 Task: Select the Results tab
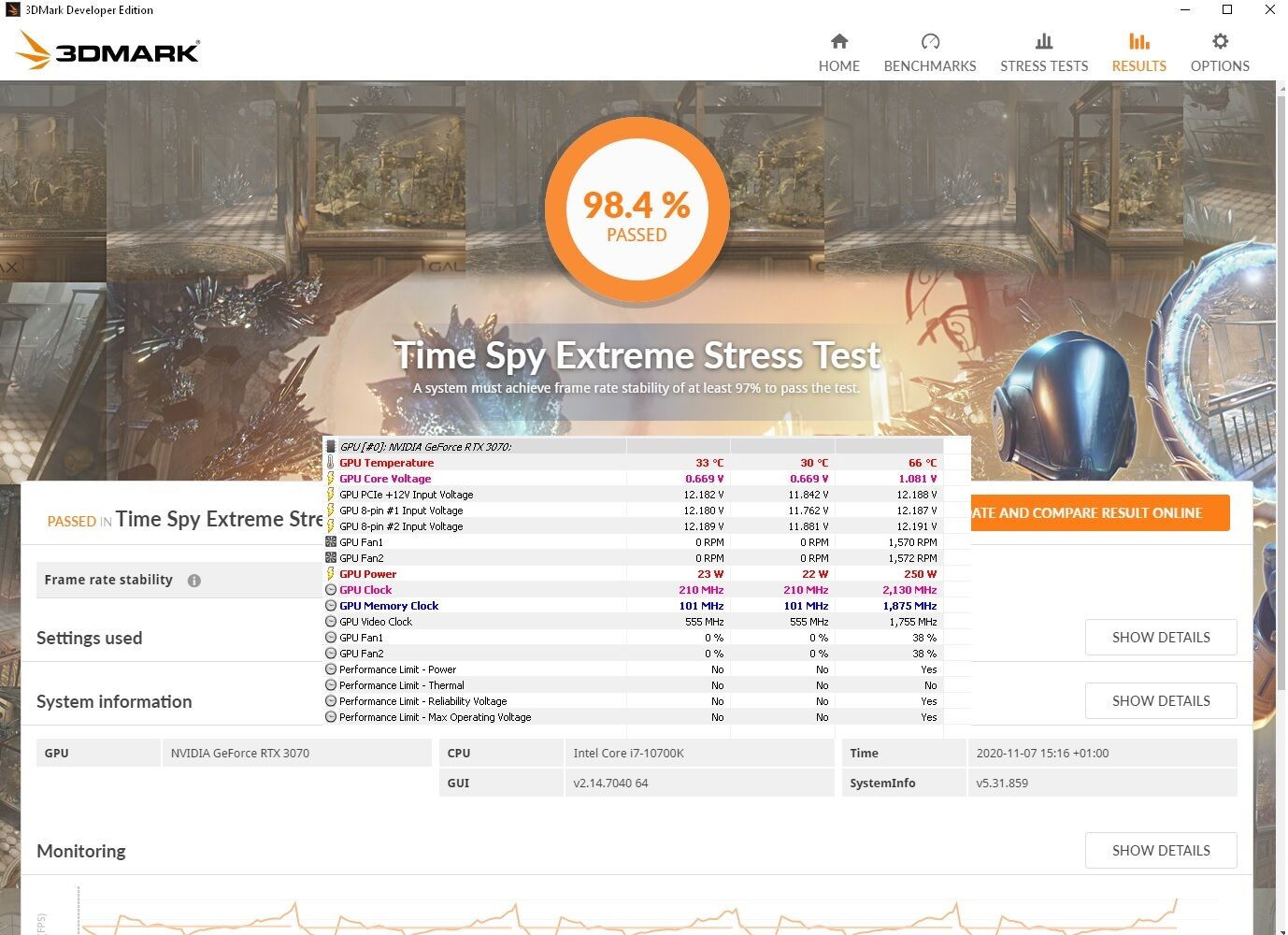pos(1138,53)
